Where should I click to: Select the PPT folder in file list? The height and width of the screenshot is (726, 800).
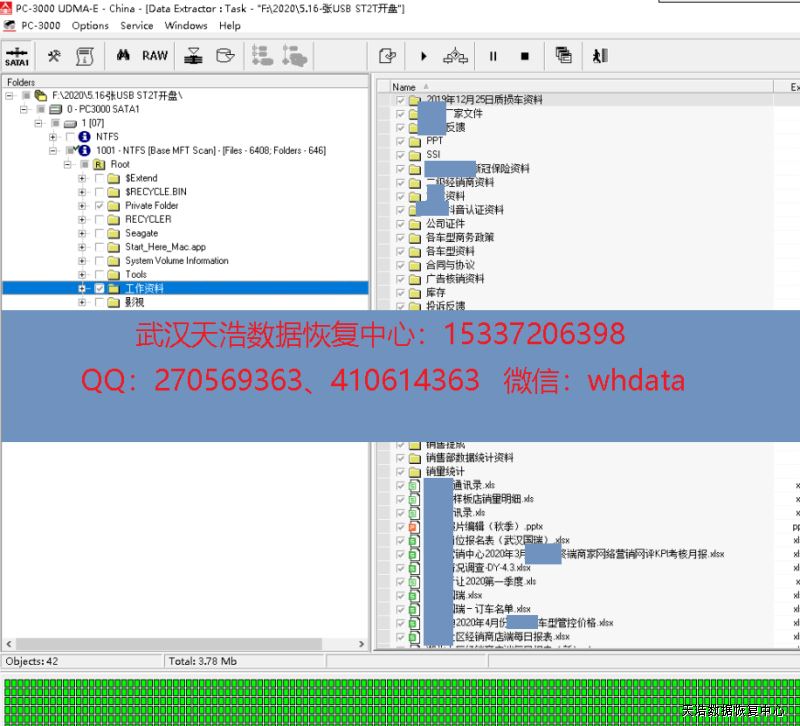pyautogui.click(x=434, y=141)
